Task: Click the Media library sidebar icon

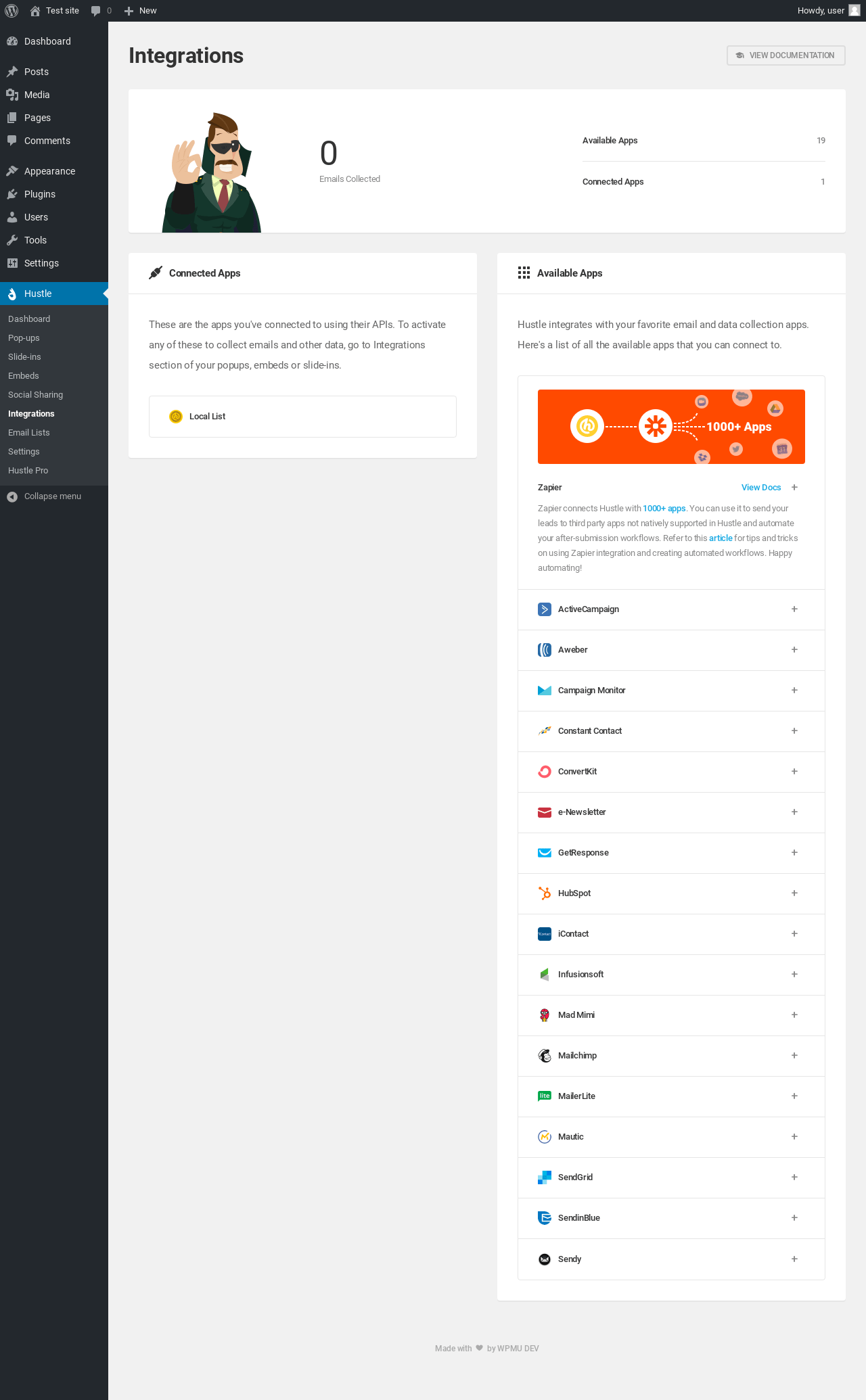Action: [x=12, y=95]
